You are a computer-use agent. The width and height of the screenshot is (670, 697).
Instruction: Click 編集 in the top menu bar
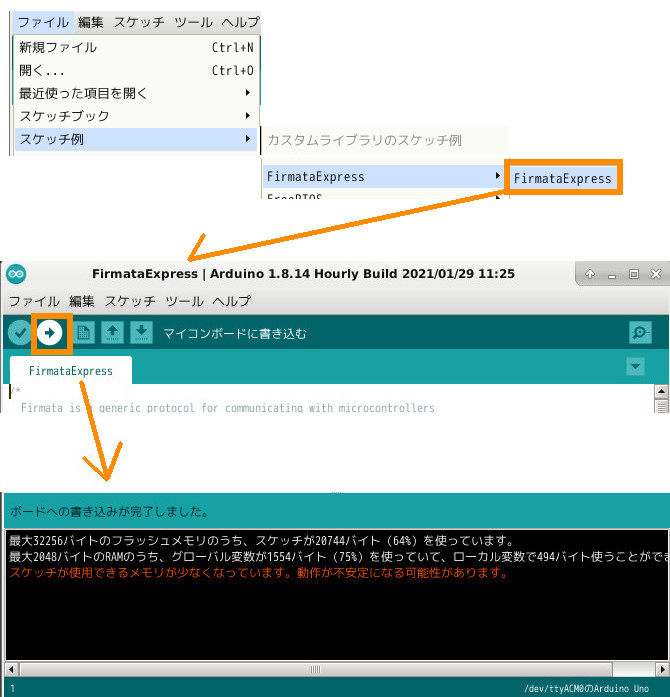tap(91, 22)
